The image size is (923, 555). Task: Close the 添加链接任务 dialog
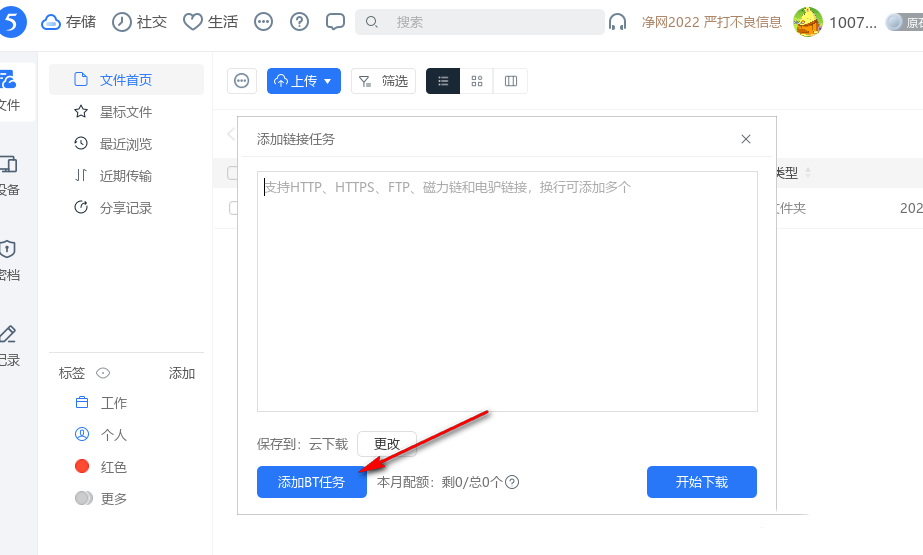(x=746, y=139)
